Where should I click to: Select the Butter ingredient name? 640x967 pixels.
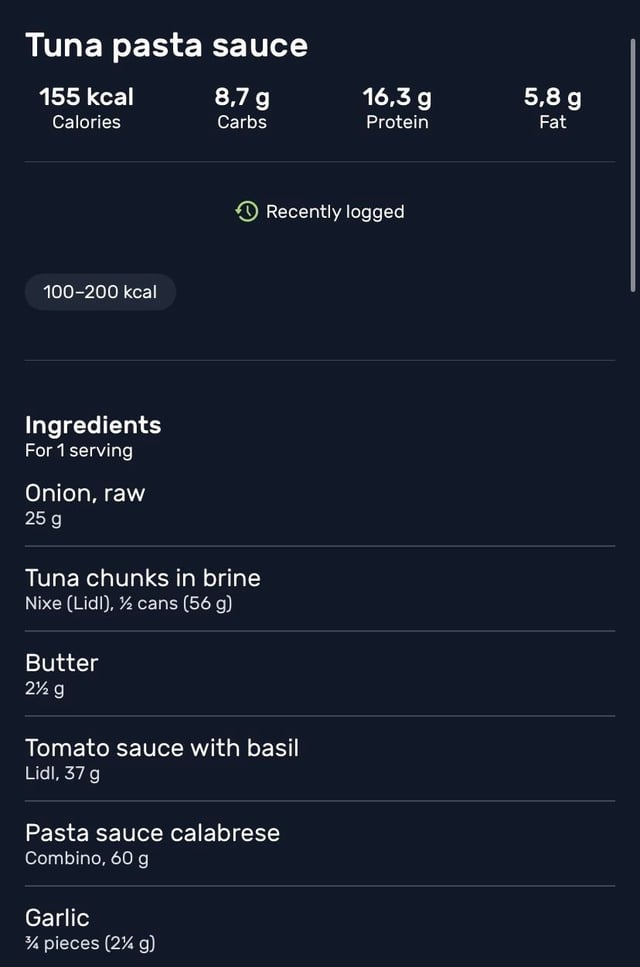pyautogui.click(x=62, y=663)
